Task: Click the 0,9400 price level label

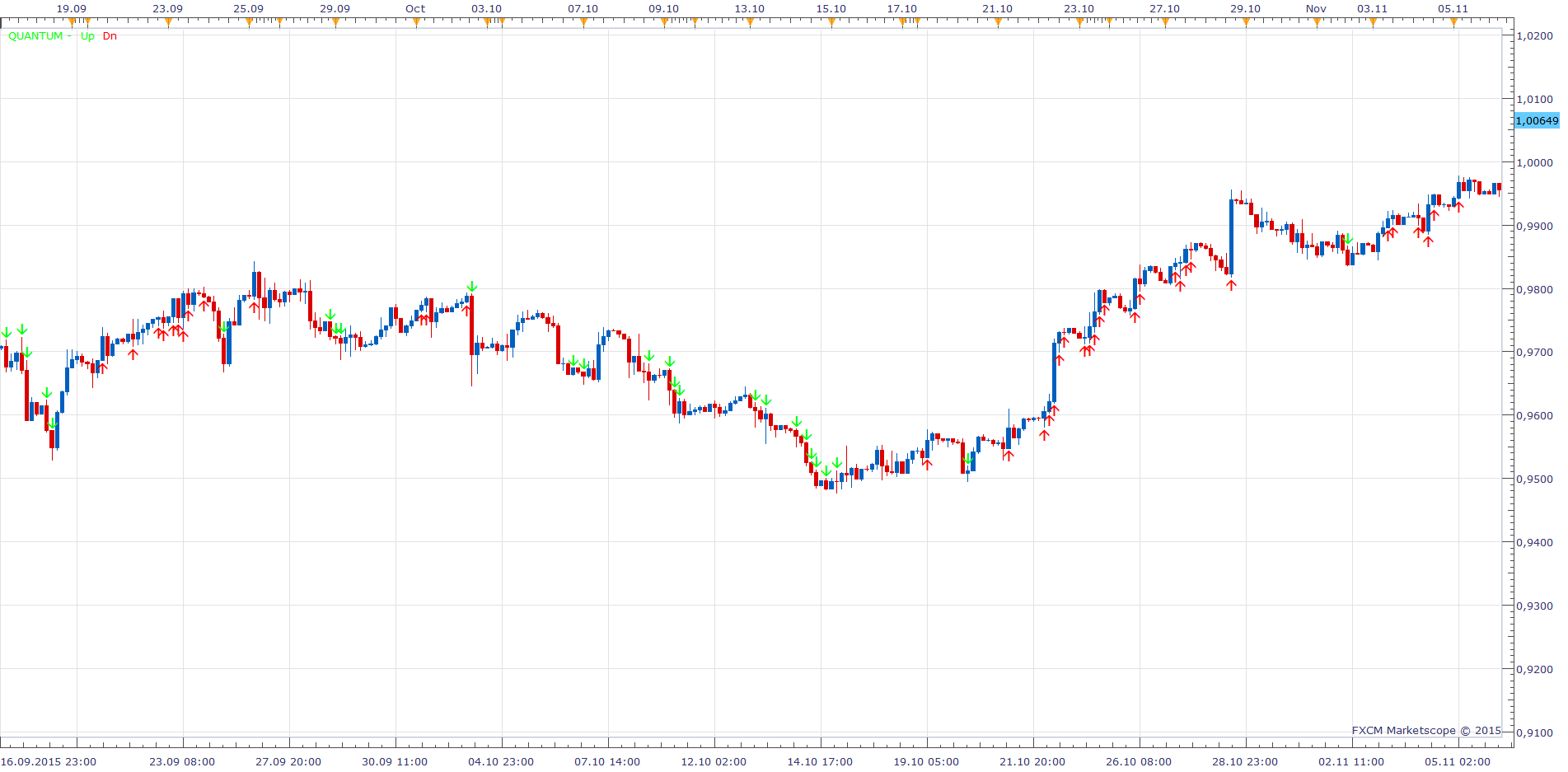Action: pos(1535,543)
